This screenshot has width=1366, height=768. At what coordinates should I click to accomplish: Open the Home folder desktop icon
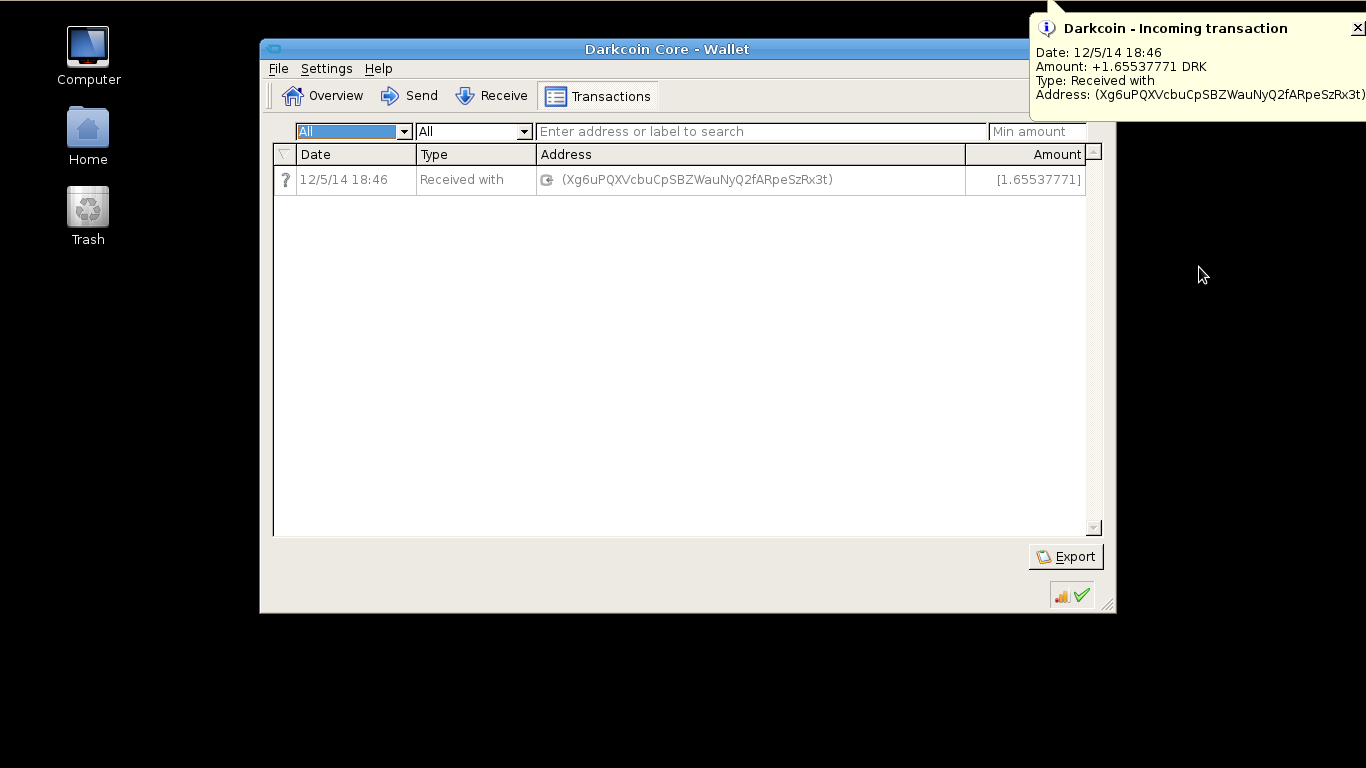tap(88, 137)
